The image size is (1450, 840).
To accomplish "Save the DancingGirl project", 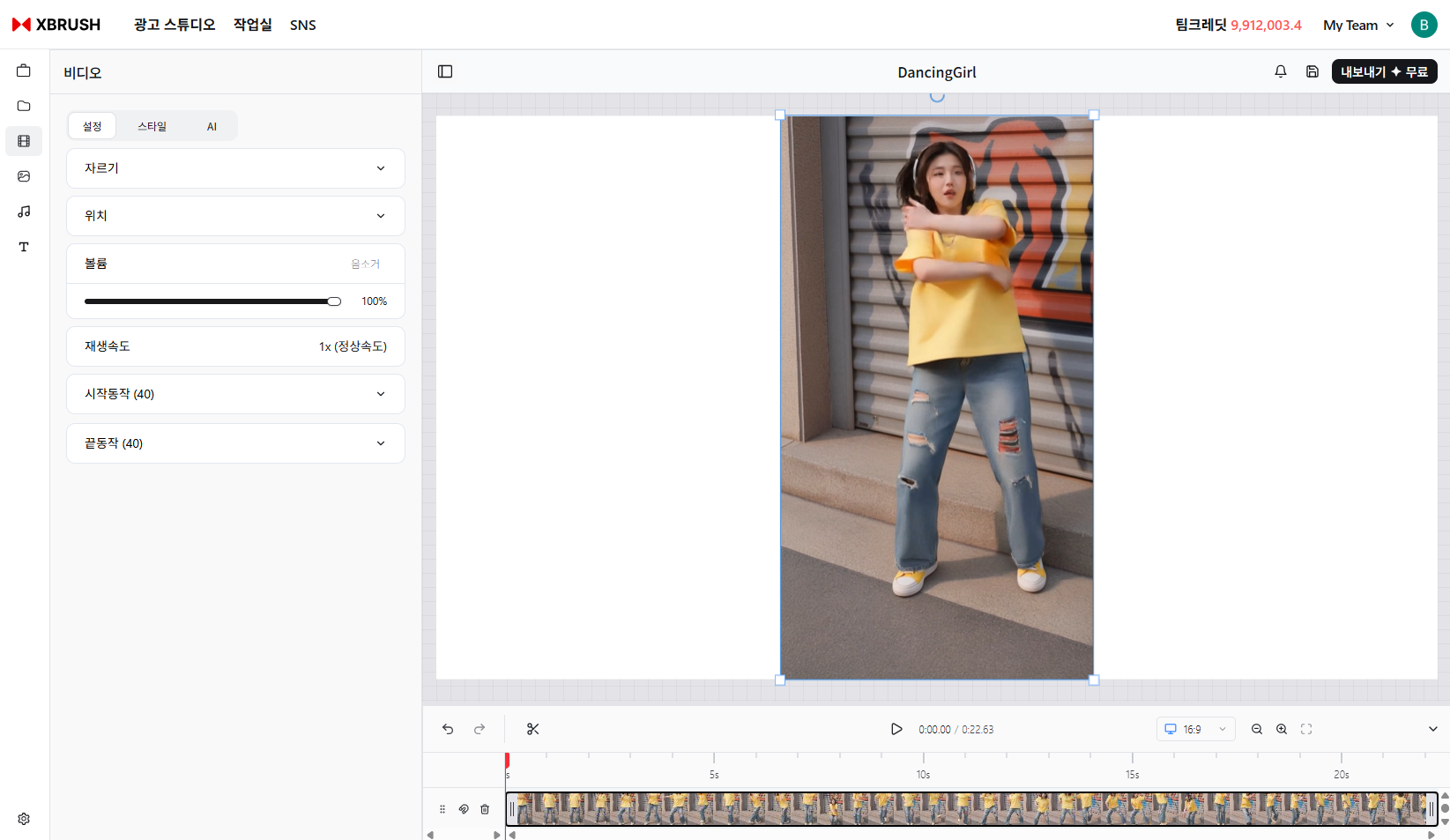I will [1312, 71].
